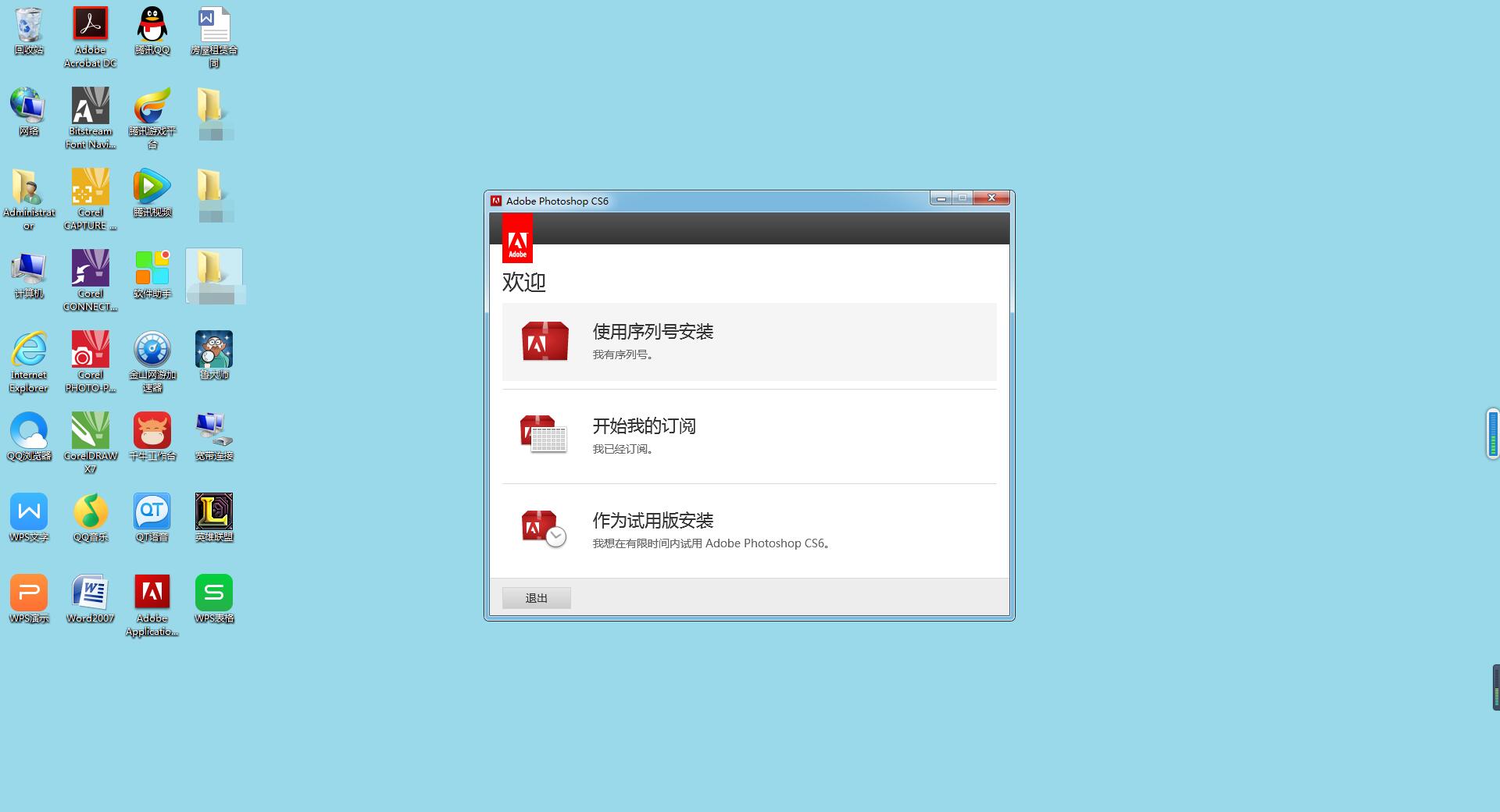Select the 软件助手 icon
Screen dimensions: 1500x812
pyautogui.click(x=152, y=275)
